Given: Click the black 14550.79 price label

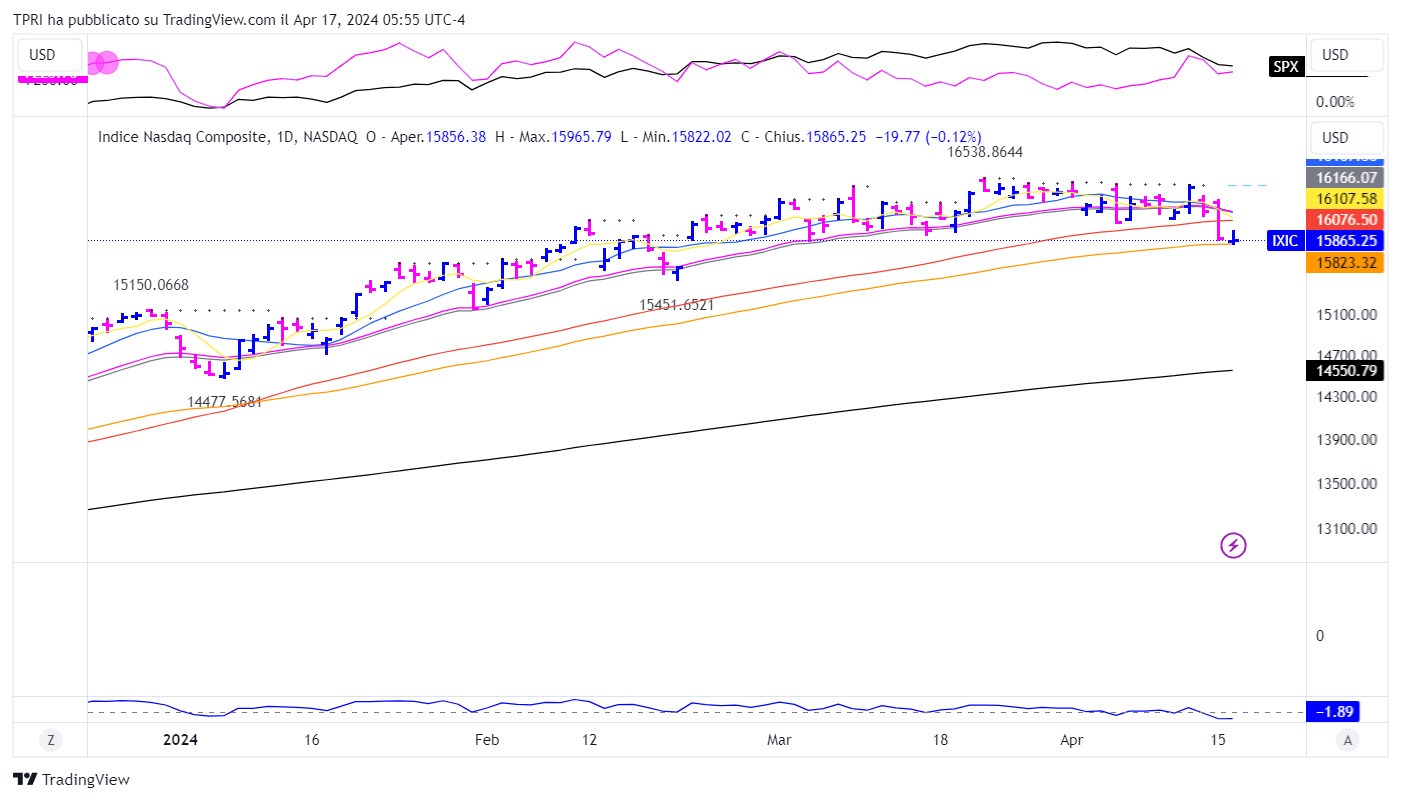Looking at the screenshot, I should 1345,371.
